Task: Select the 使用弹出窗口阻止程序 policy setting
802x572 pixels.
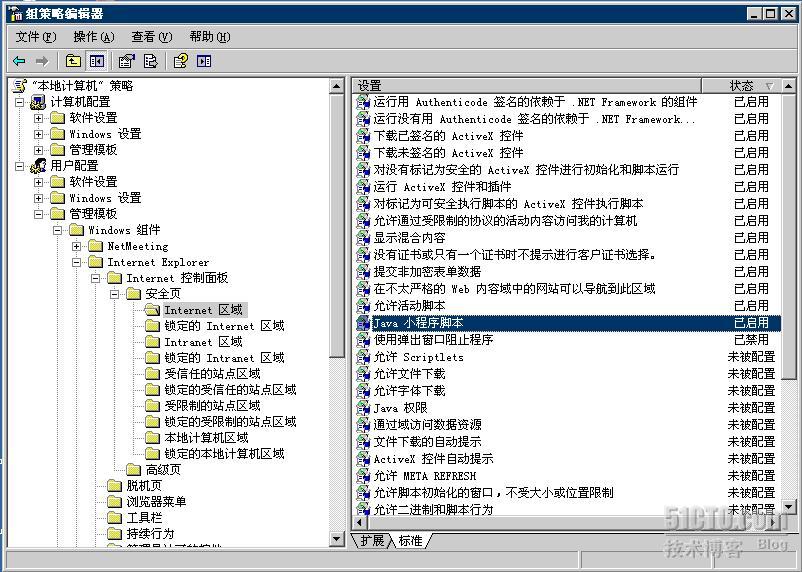Action: pos(433,340)
